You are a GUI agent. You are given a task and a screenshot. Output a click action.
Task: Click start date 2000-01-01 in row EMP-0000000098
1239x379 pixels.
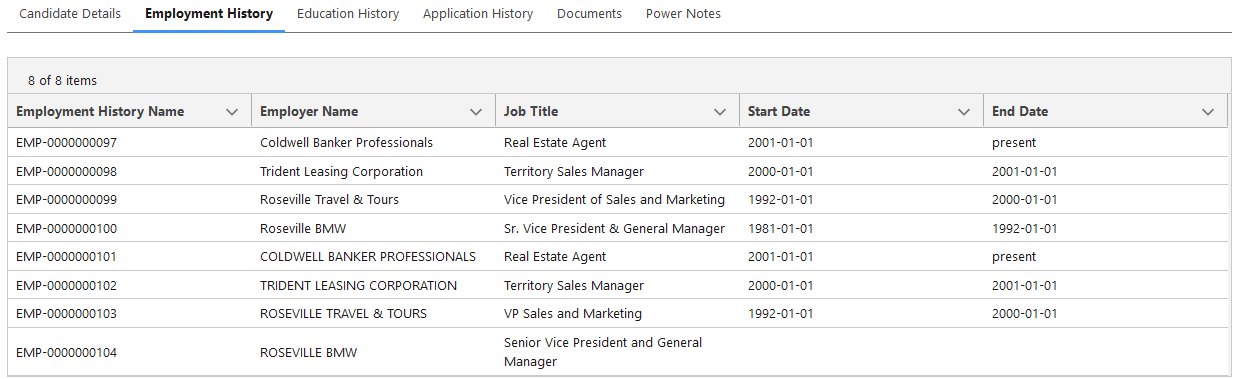(781, 171)
